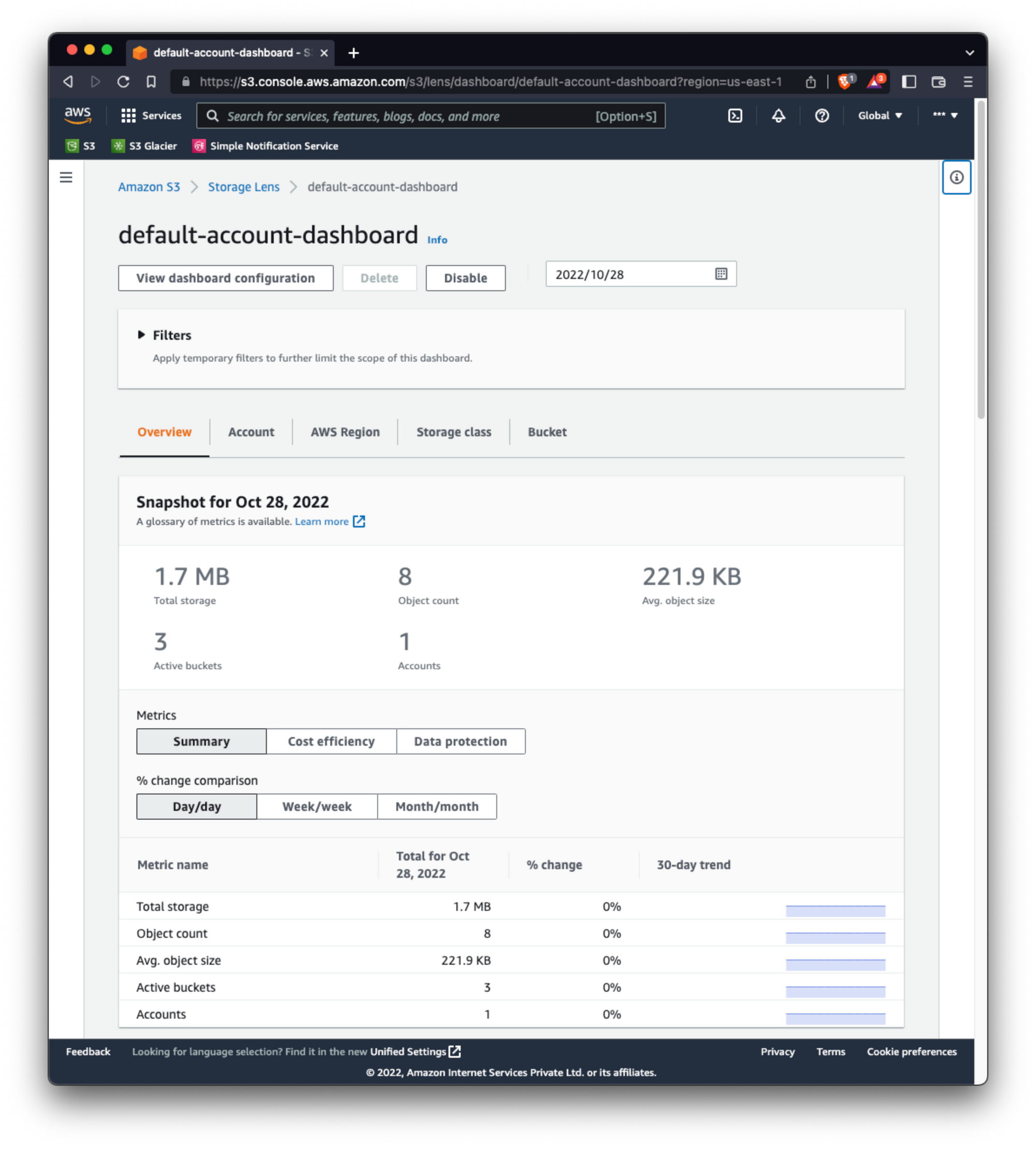Open AWS CloudShell icon
The width and height of the screenshot is (1036, 1149).
[735, 116]
